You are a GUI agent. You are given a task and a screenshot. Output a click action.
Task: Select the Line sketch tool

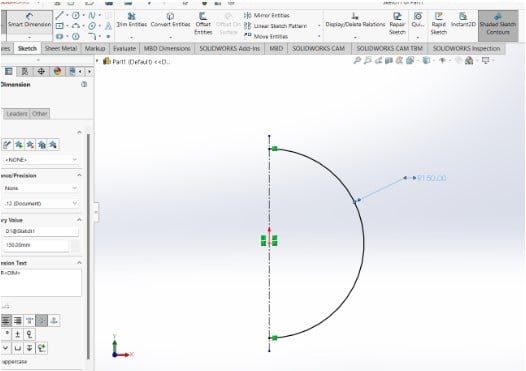59,15
